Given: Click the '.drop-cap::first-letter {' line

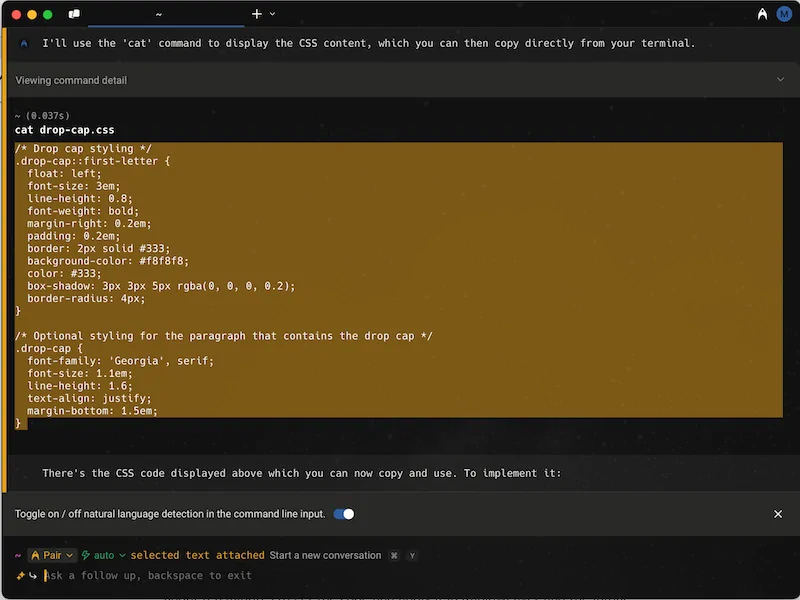Looking at the screenshot, I should [x=93, y=161].
